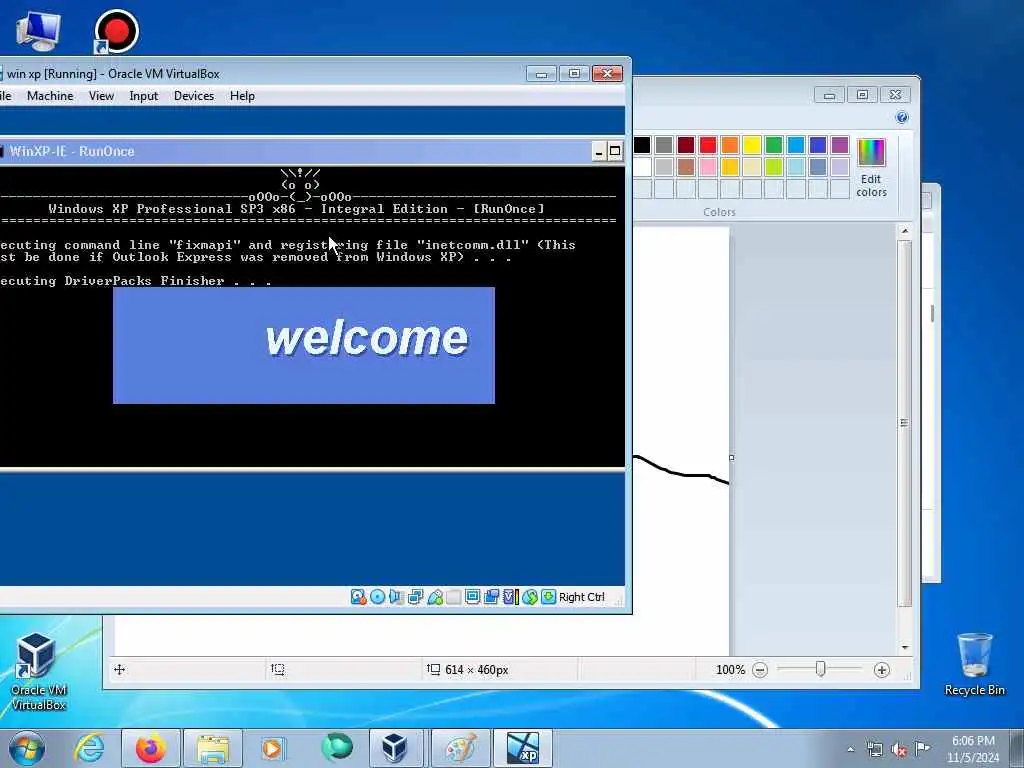1024x768 pixels.
Task: Open the Machine menu in VirtualBox
Action: (50, 96)
